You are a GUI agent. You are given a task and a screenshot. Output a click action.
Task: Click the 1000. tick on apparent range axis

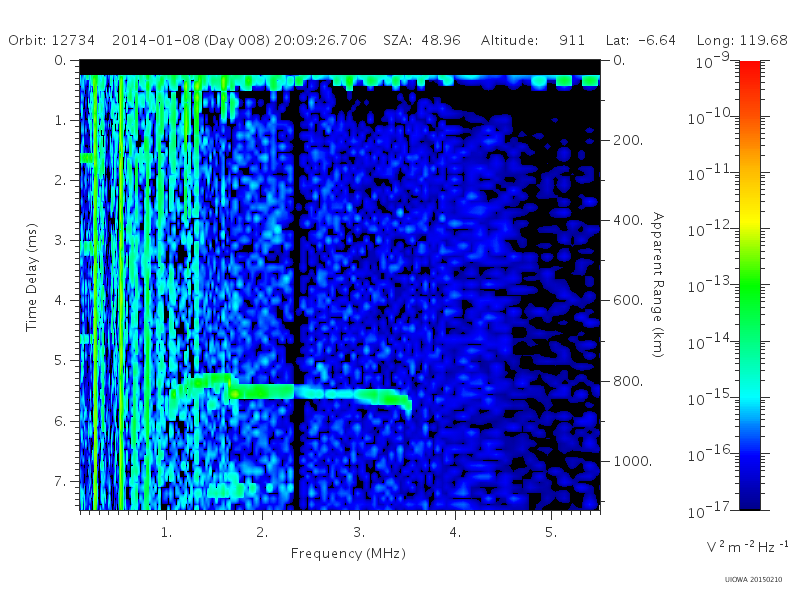coord(632,461)
